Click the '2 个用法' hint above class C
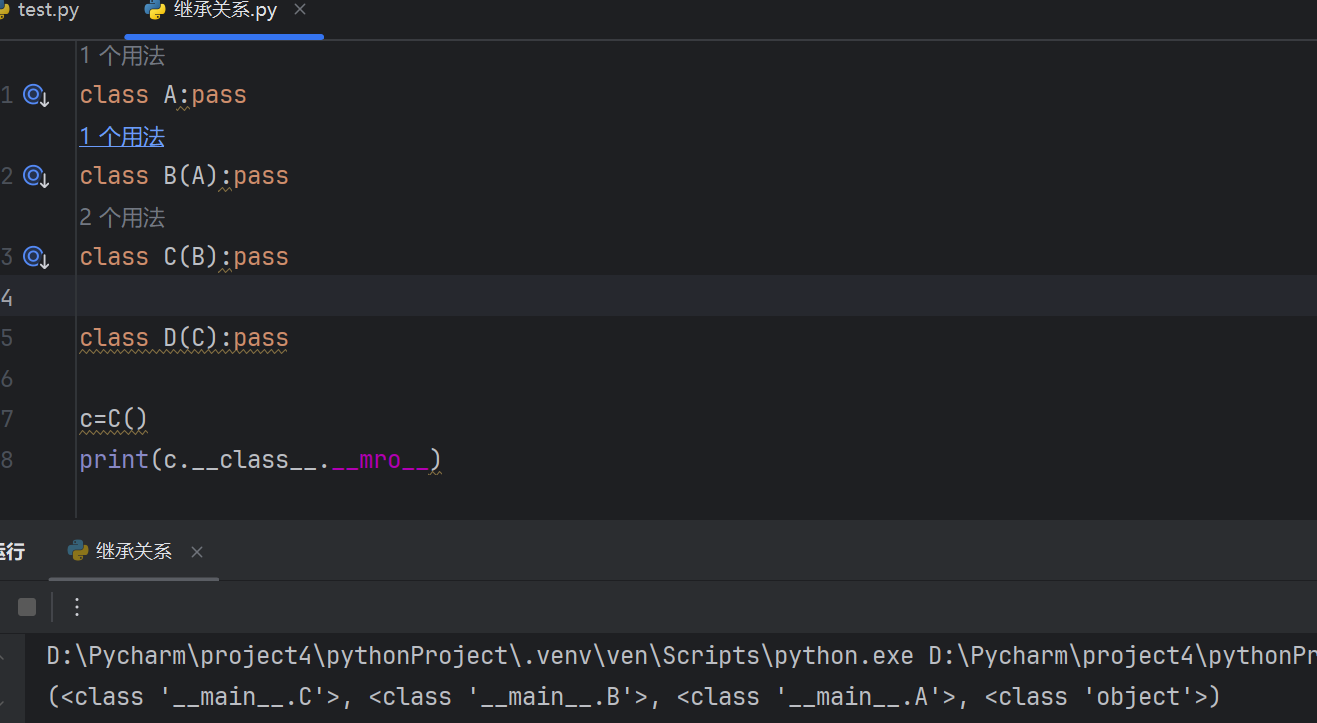Image resolution: width=1317 pixels, height=723 pixels. pyautogui.click(x=122, y=217)
